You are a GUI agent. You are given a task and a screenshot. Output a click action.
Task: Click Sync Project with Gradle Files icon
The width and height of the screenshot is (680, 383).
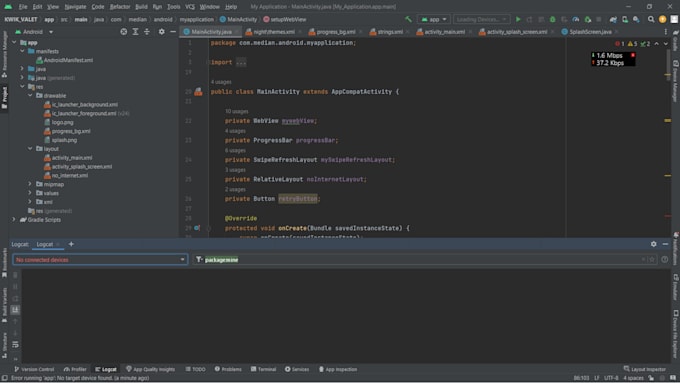613,19
